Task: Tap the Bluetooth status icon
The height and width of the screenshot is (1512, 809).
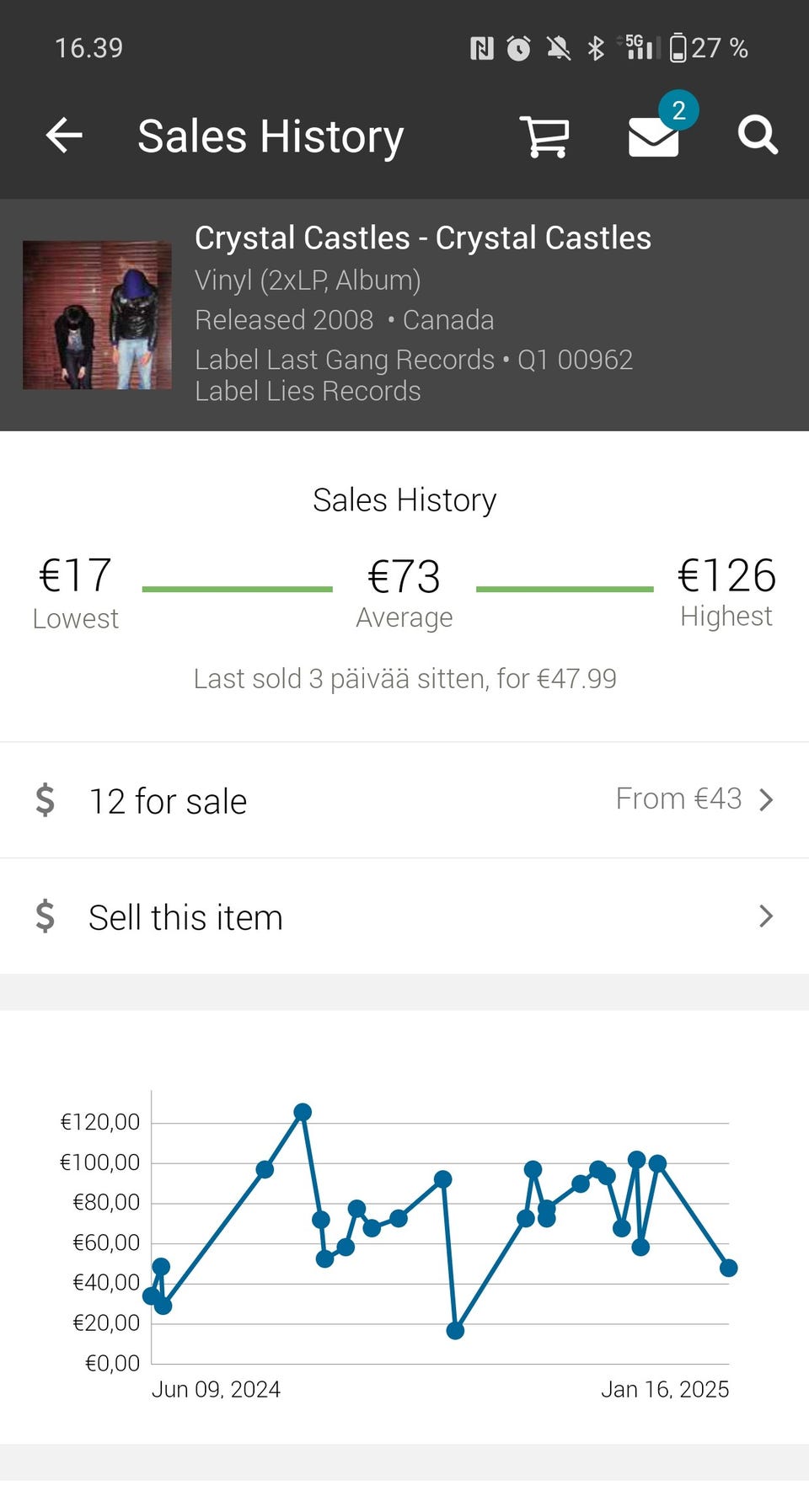Action: [x=596, y=48]
